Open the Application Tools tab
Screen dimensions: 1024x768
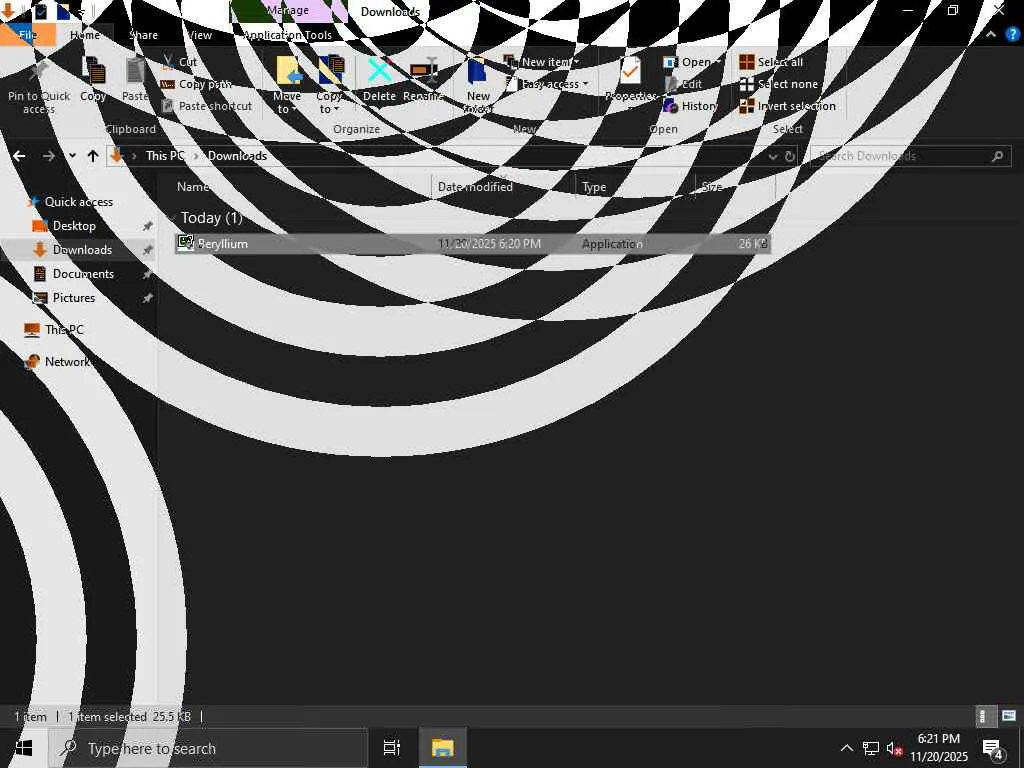pyautogui.click(x=287, y=35)
